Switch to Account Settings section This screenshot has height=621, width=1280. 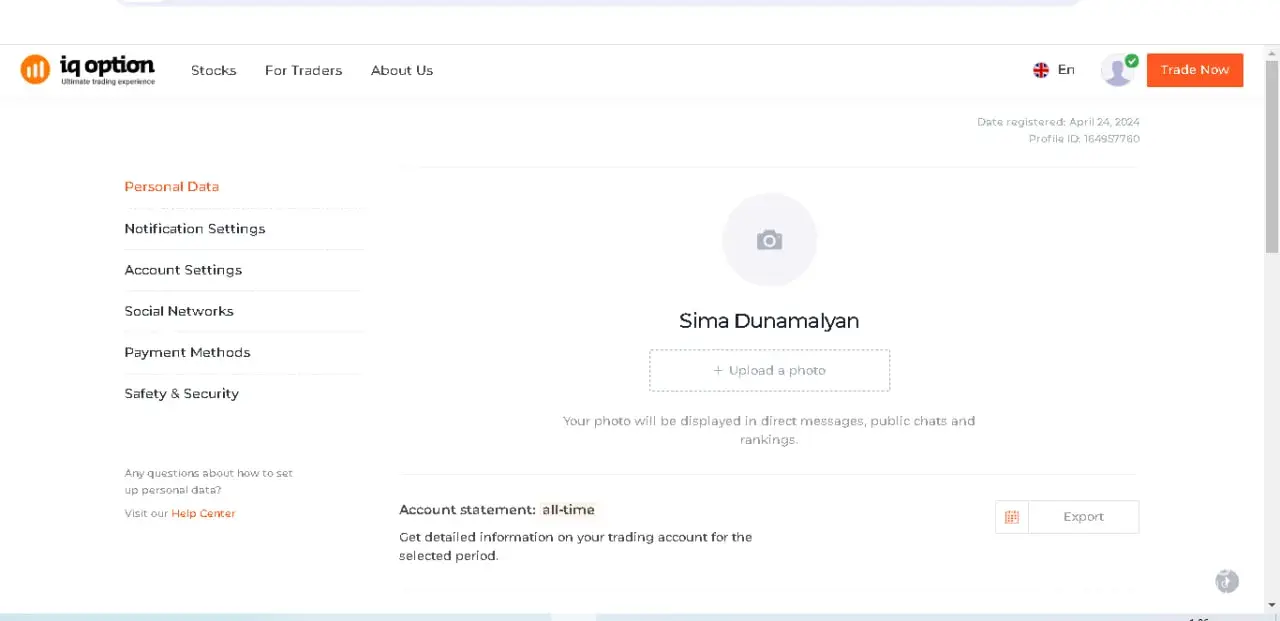click(183, 270)
